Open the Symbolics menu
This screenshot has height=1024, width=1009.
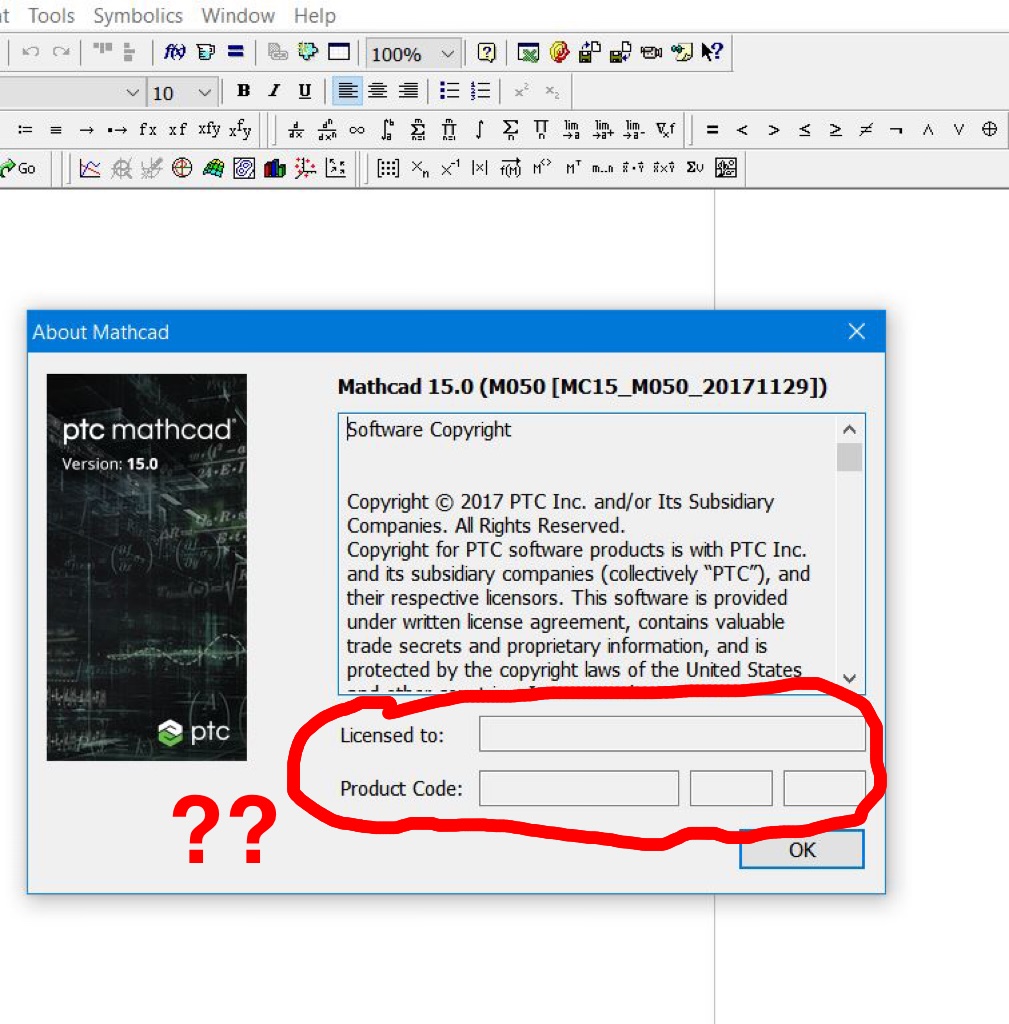coord(138,16)
